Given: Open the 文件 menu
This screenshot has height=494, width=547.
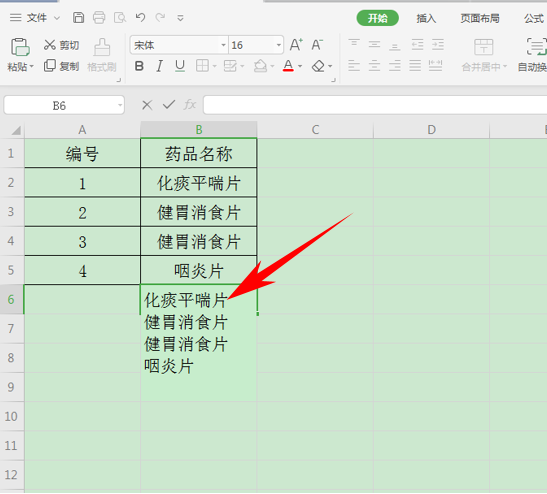Looking at the screenshot, I should coord(36,17).
